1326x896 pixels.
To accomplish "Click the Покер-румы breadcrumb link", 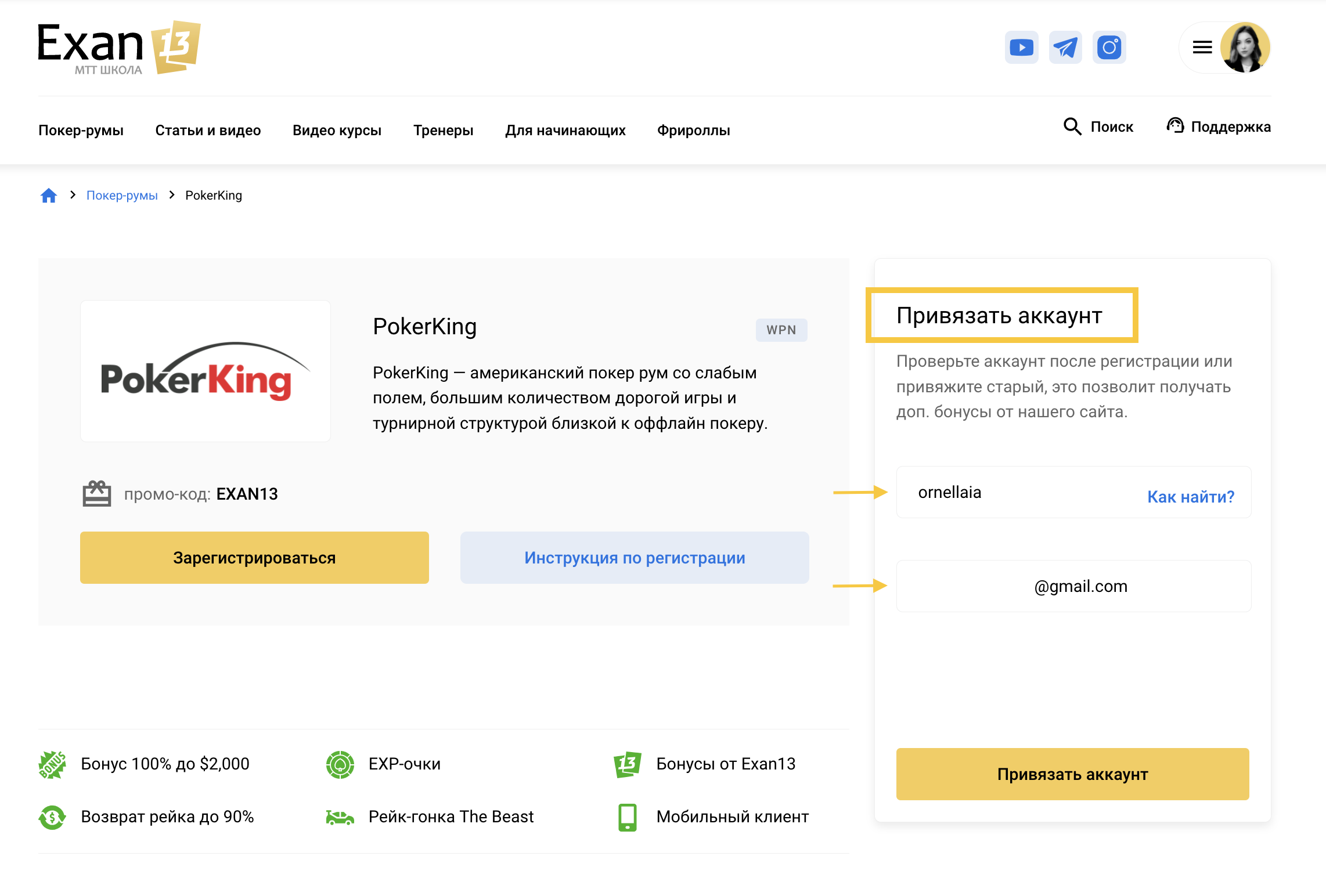I will (x=122, y=196).
